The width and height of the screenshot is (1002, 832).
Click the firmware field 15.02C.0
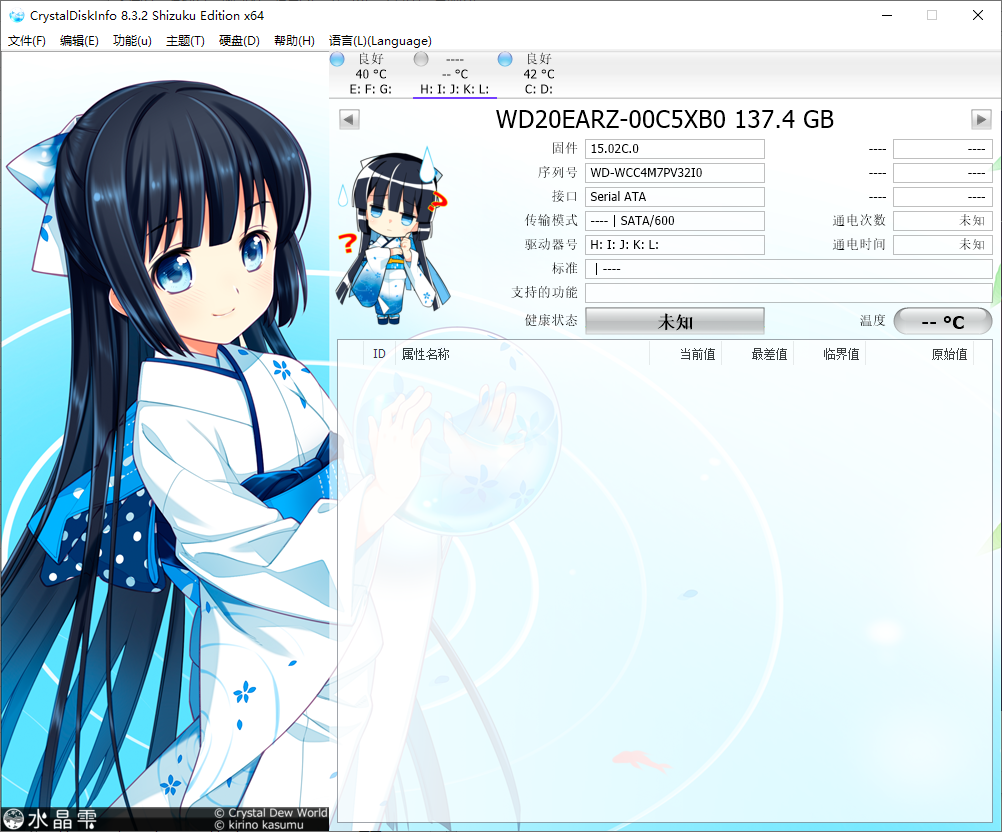pyautogui.click(x=675, y=149)
